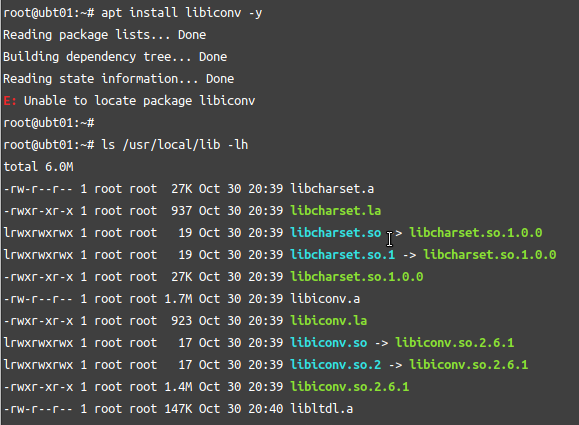
Task: Click the standalone libcharset.so.1.0.0 file entry
Action: click(357, 277)
